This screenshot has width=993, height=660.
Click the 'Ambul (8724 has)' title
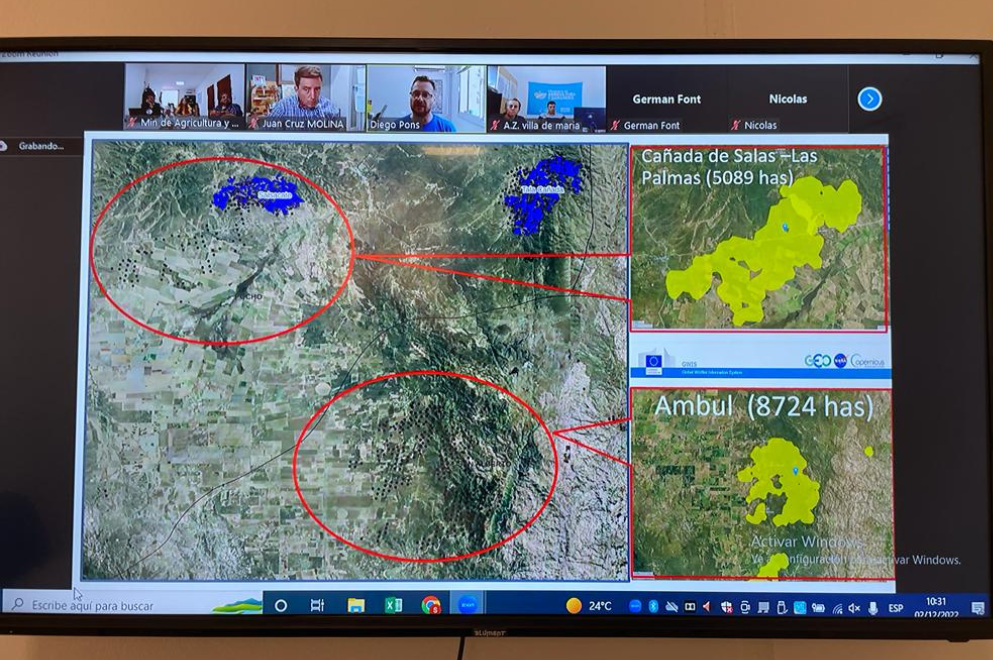coord(764,406)
